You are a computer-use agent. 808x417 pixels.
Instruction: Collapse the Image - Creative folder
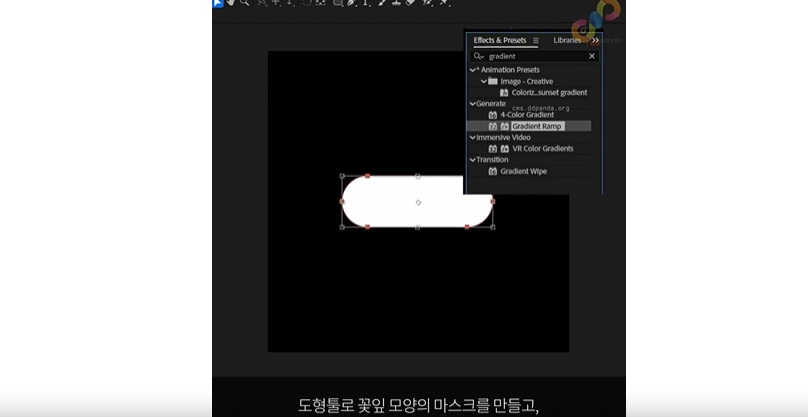(x=481, y=81)
